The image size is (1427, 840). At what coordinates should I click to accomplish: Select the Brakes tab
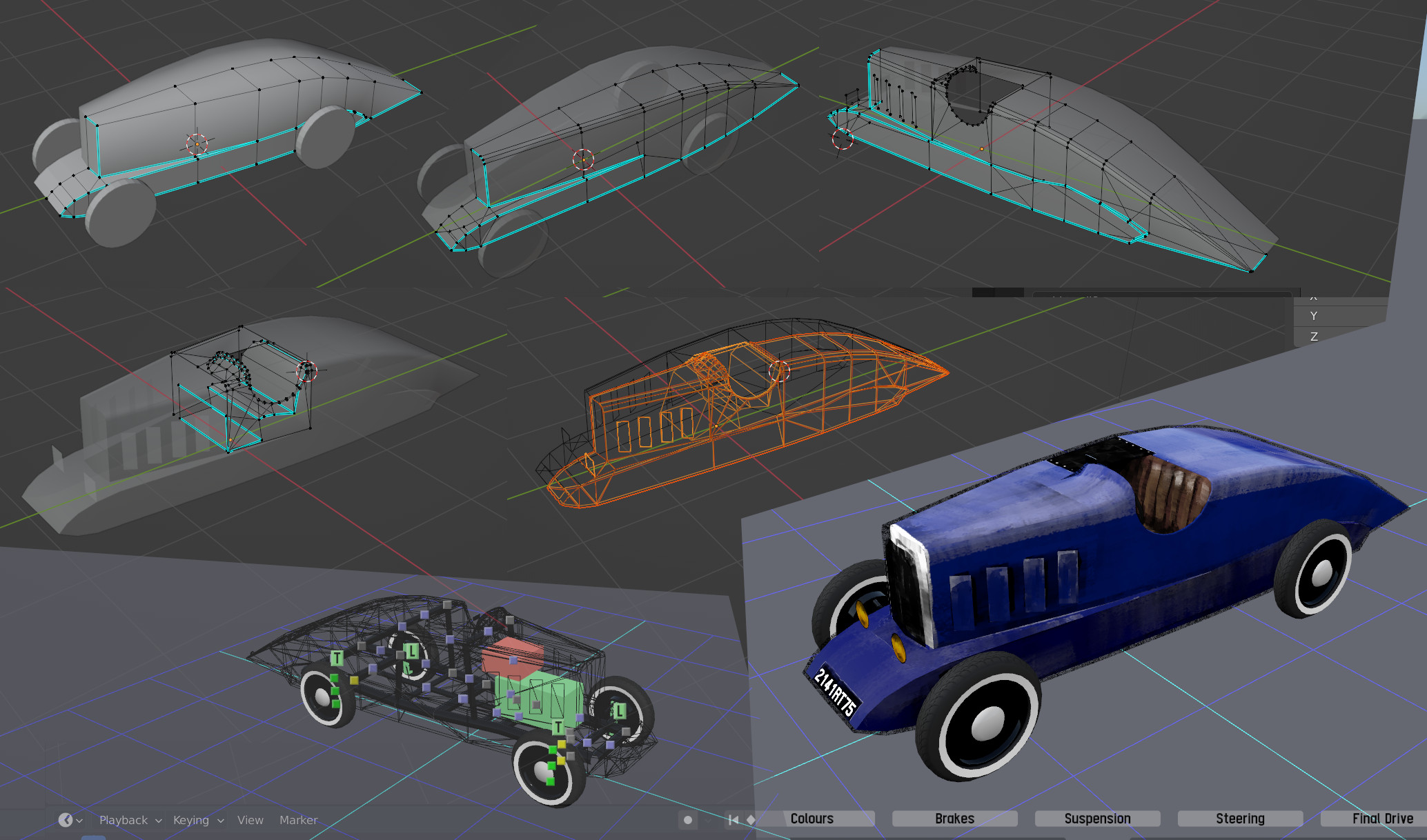point(954,819)
